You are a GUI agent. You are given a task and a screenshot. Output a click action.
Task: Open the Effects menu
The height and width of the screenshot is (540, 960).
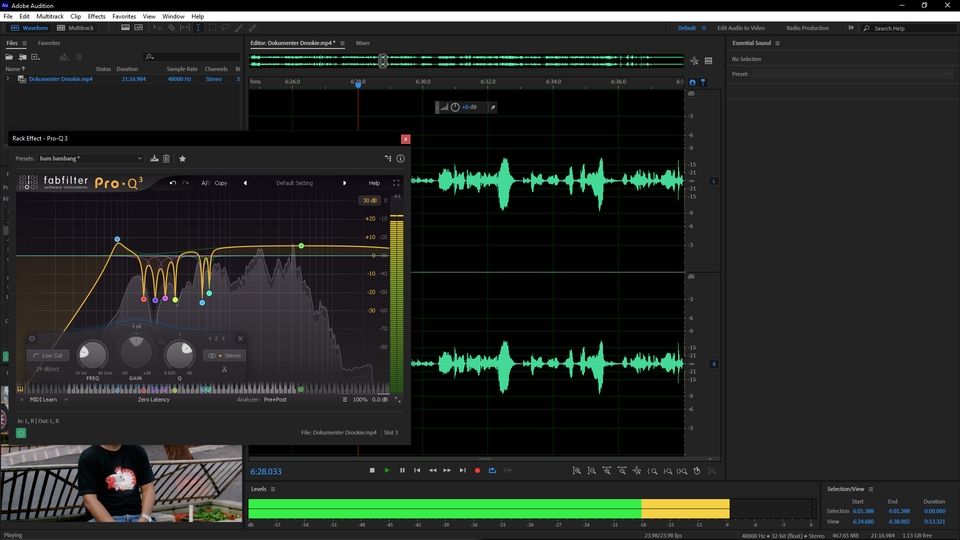tap(96, 17)
